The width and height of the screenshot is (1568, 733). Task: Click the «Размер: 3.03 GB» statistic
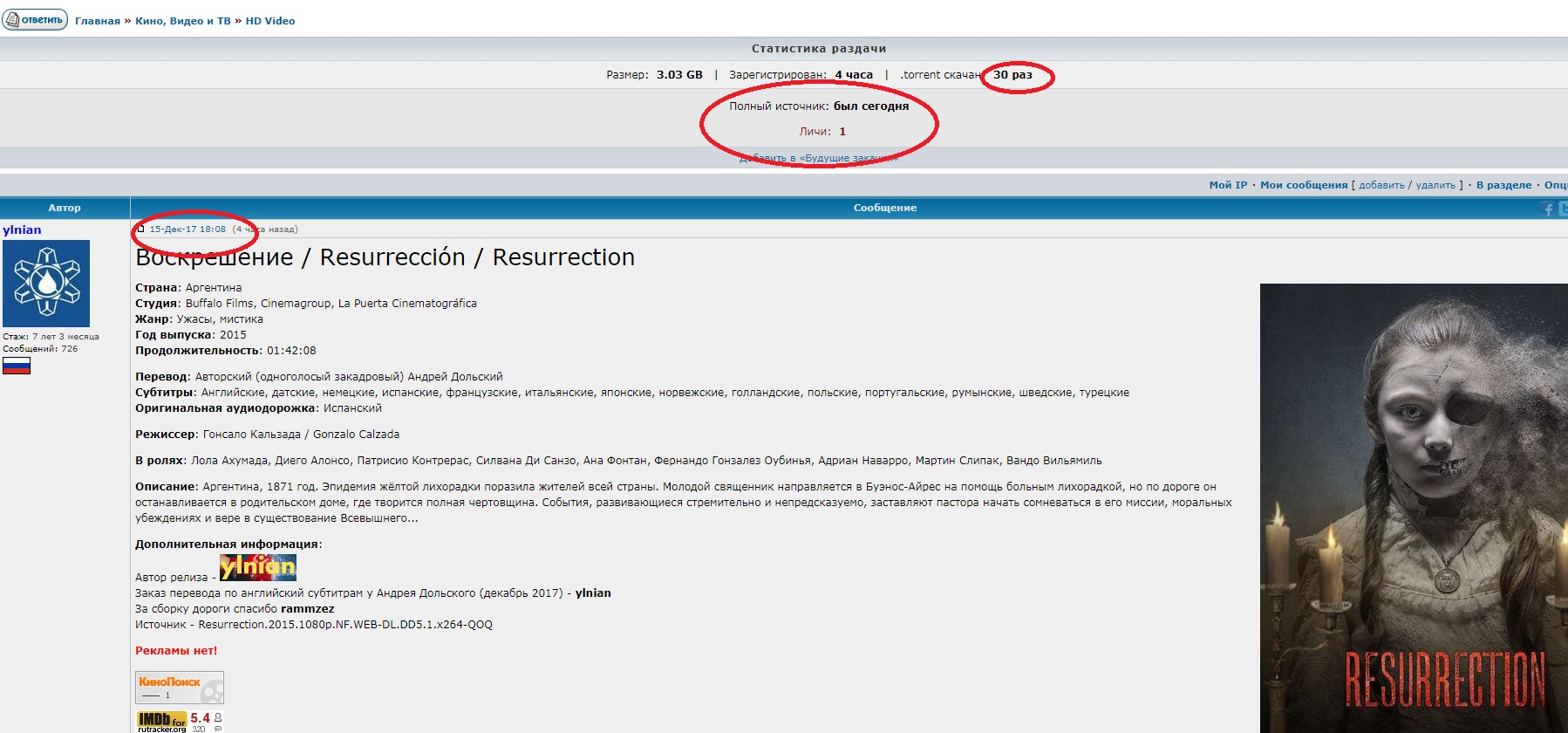tap(654, 75)
